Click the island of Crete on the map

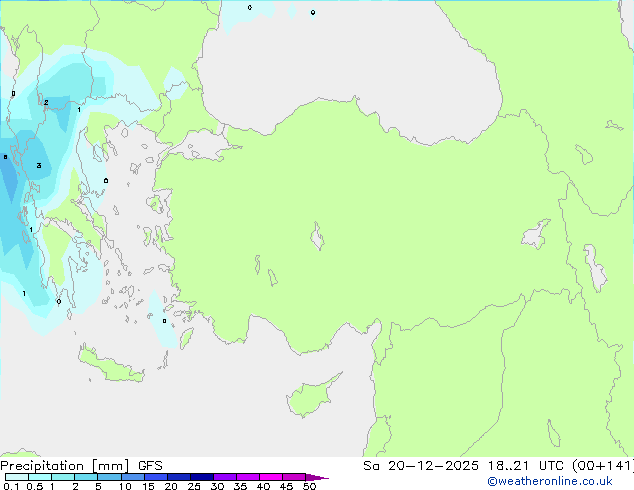tap(111, 365)
